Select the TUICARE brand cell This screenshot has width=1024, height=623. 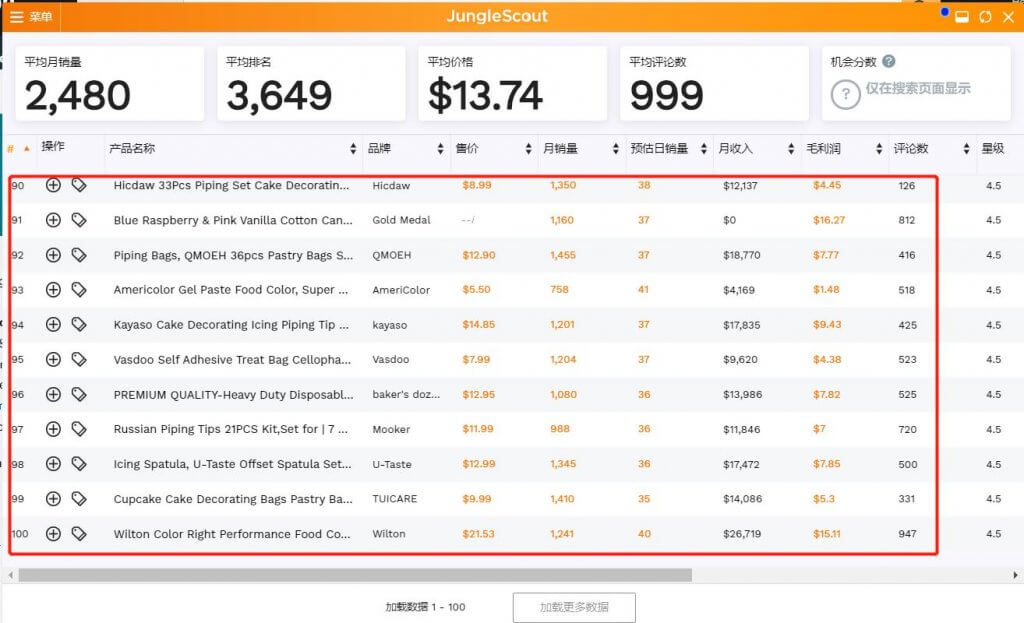tap(394, 499)
